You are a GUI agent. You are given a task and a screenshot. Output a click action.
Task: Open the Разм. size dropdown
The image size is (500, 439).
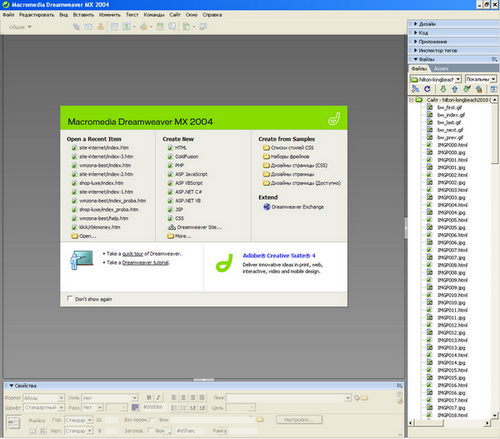92,408
